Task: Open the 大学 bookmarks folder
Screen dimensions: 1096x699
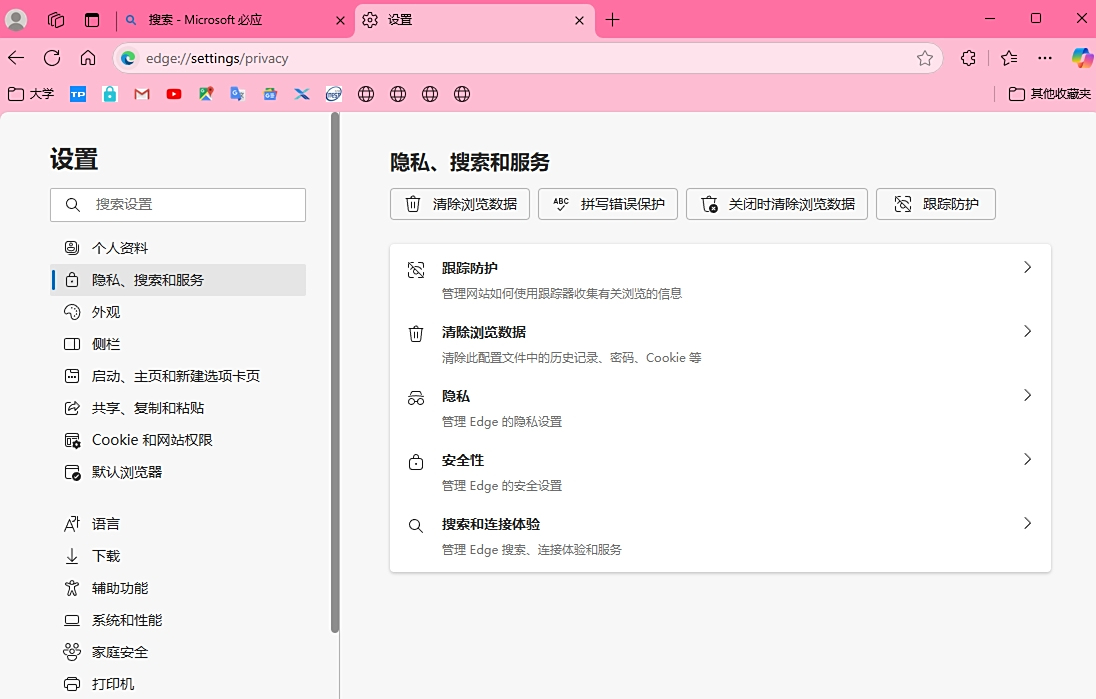Action: point(31,94)
